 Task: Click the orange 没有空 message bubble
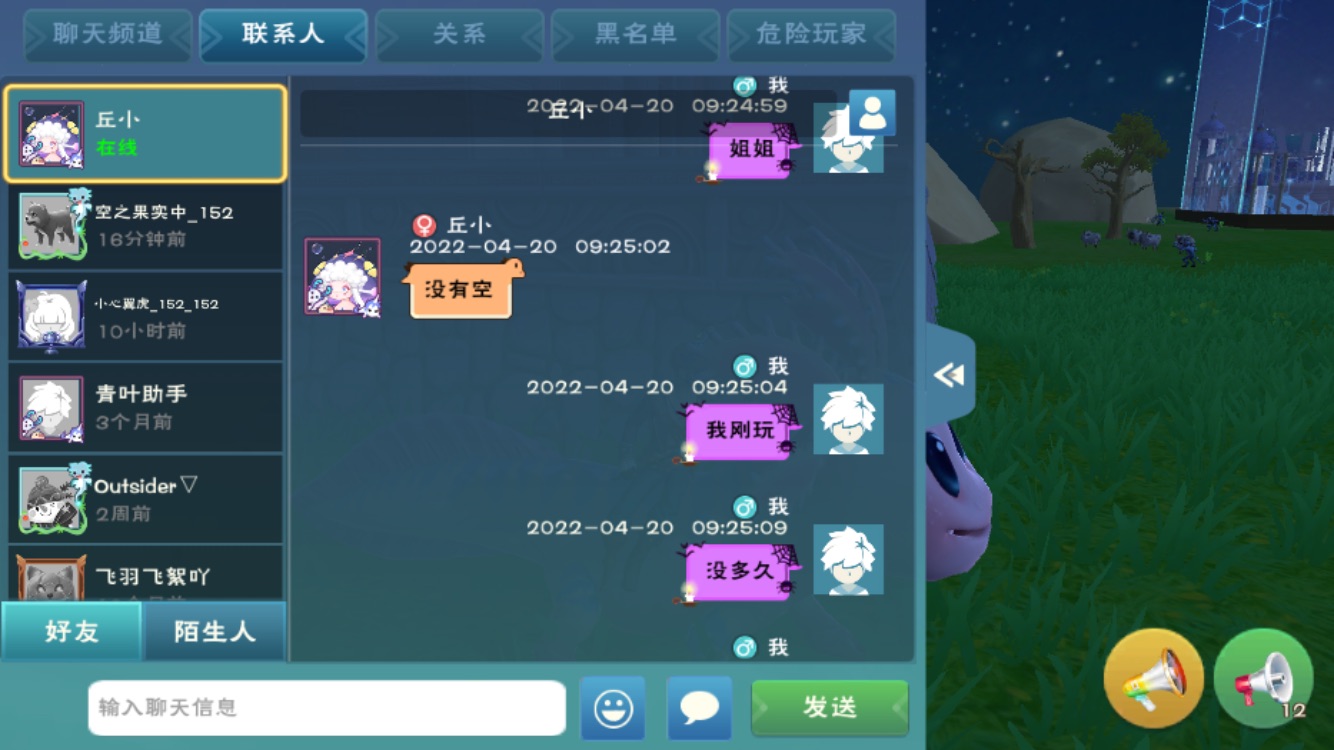coord(461,290)
